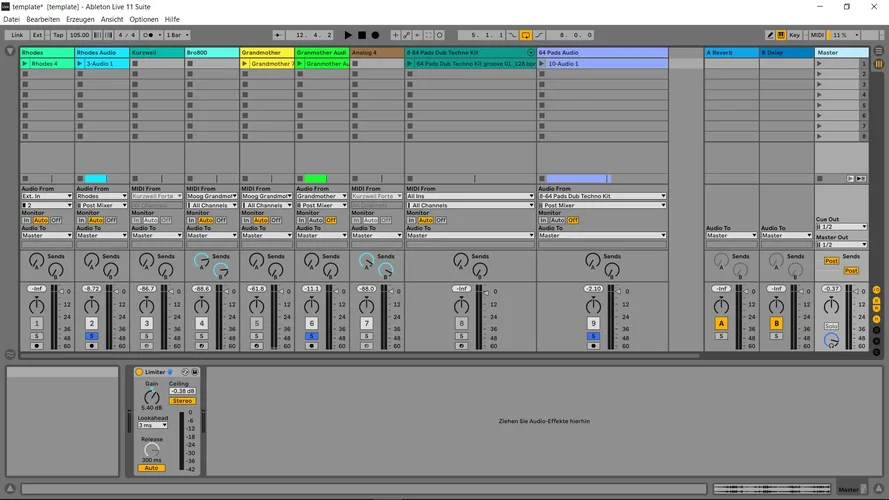Open the Optionen menu
This screenshot has height=500, width=889.
pyautogui.click(x=144, y=19)
